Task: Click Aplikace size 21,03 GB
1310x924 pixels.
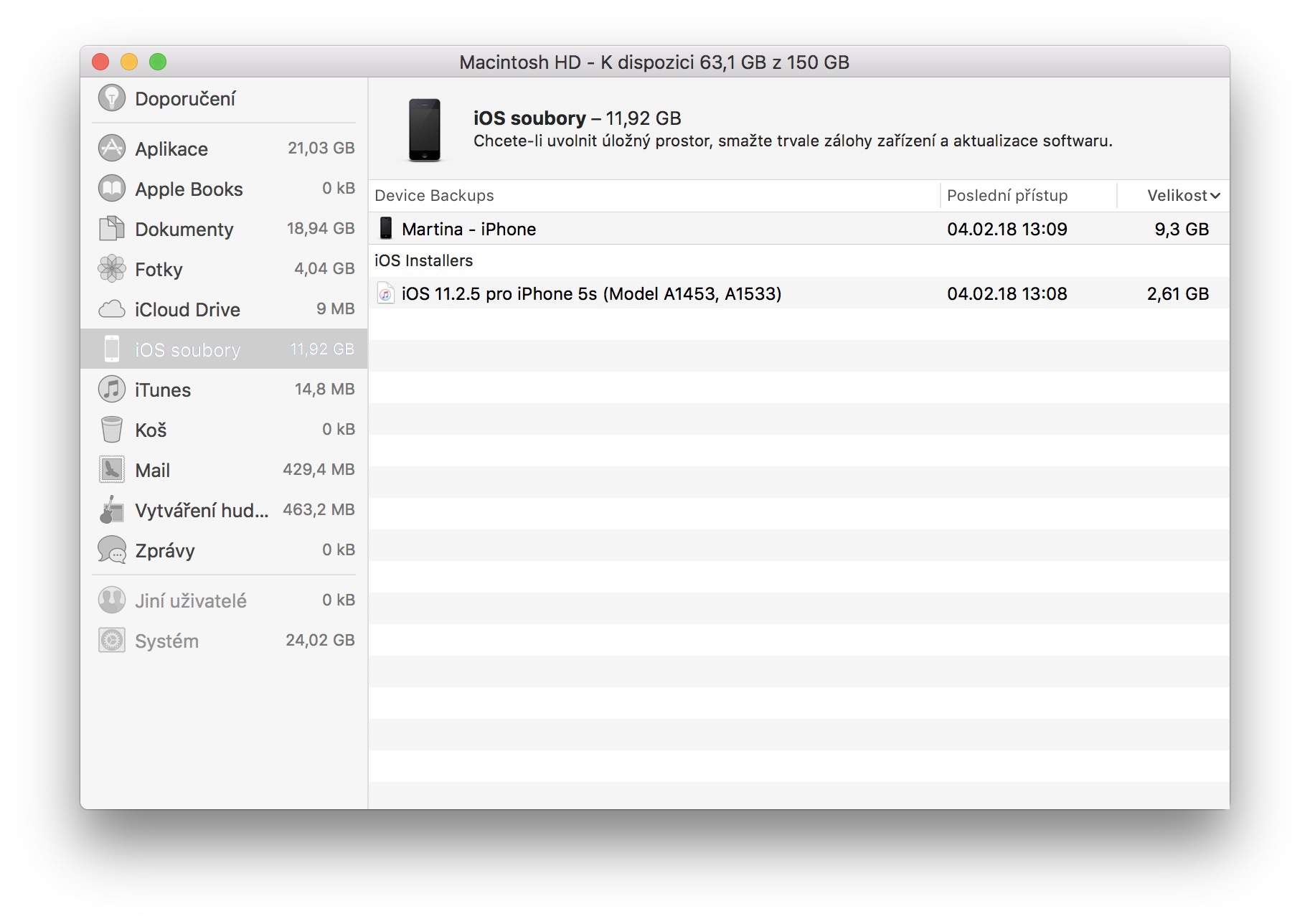Action: tap(321, 148)
